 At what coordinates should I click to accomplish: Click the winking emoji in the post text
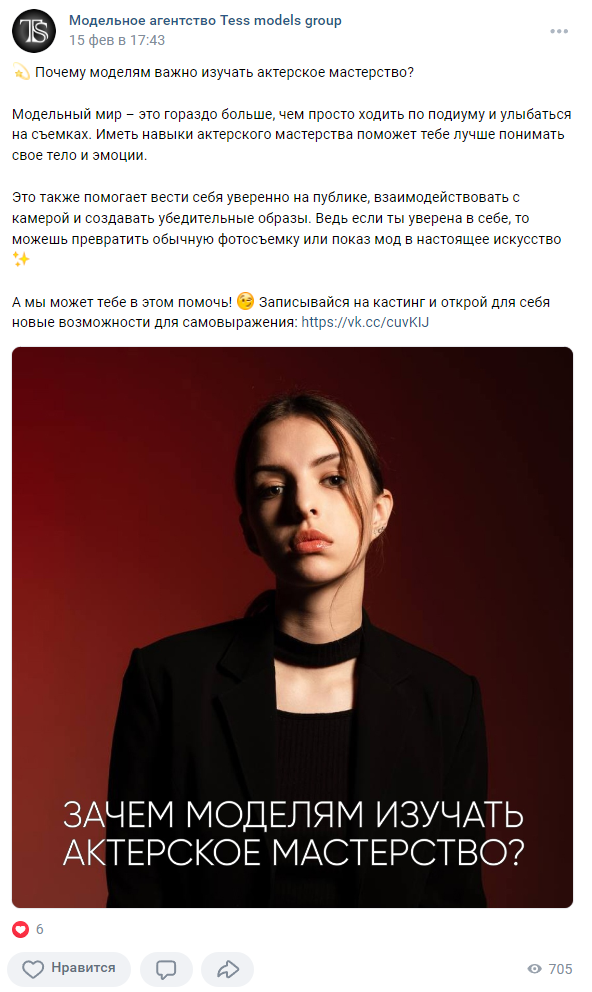pyautogui.click(x=245, y=301)
